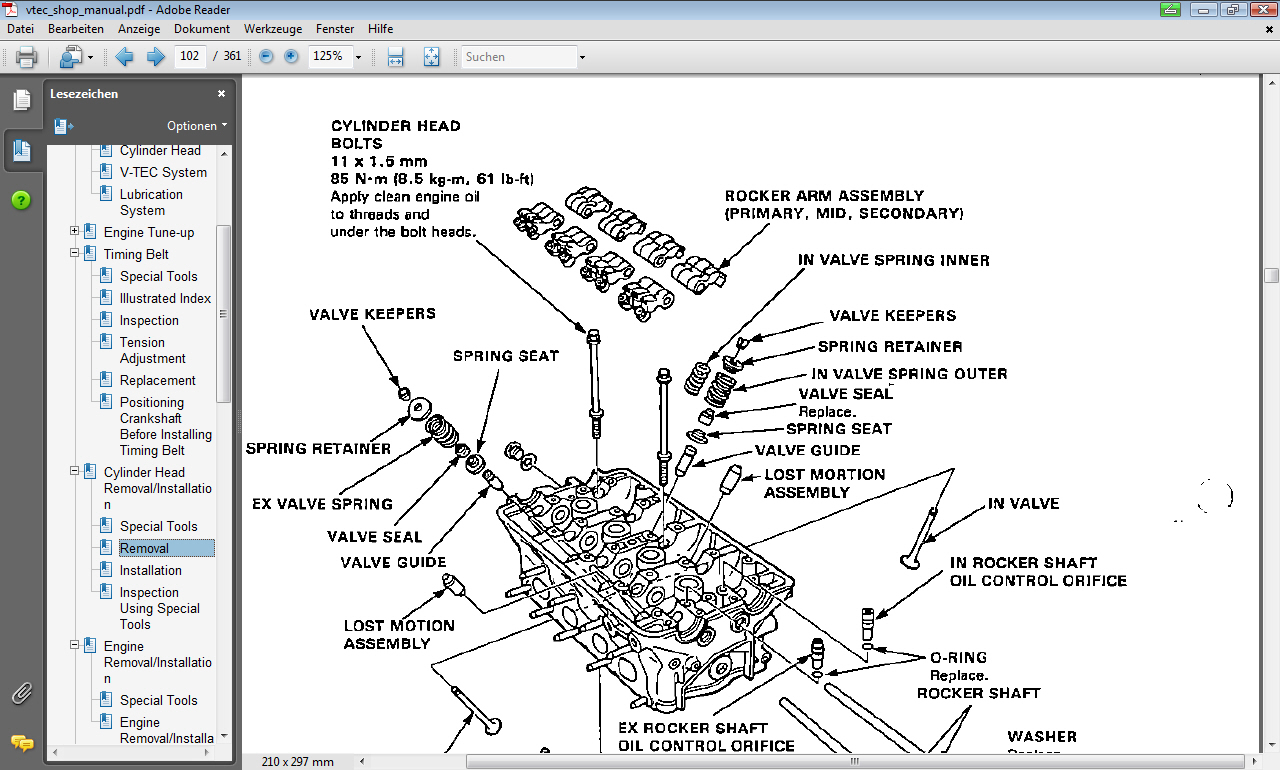
Task: Click the page number field showing 102
Action: [x=189, y=56]
